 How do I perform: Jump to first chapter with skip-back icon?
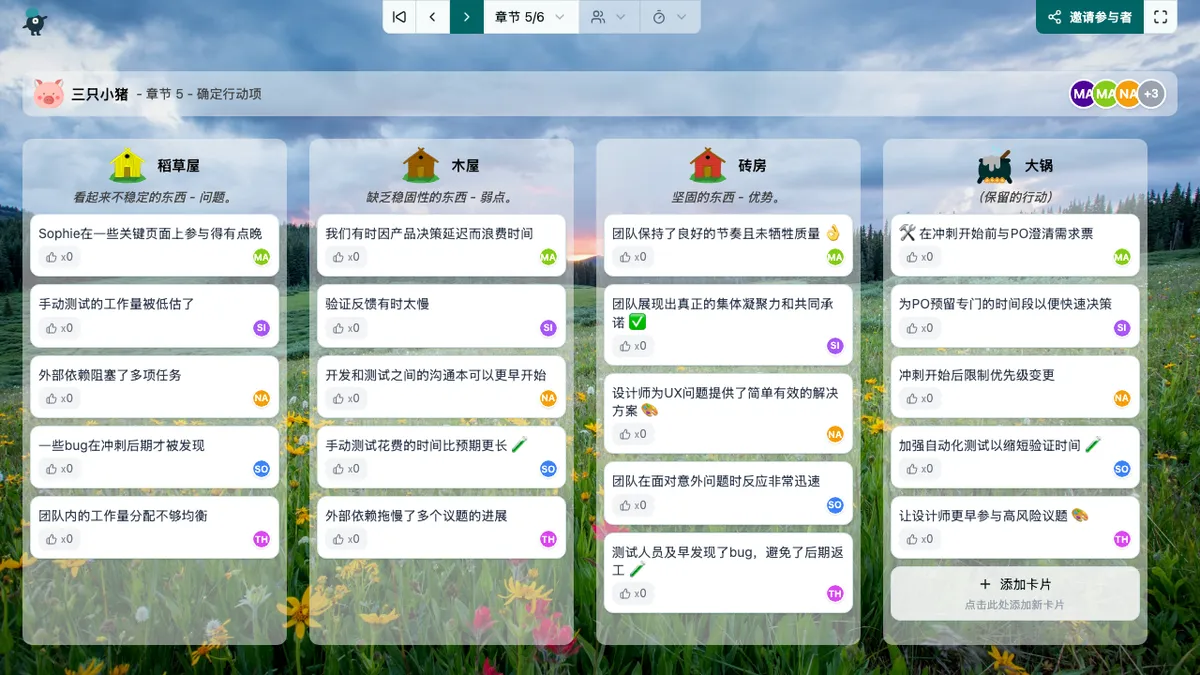[x=399, y=17]
